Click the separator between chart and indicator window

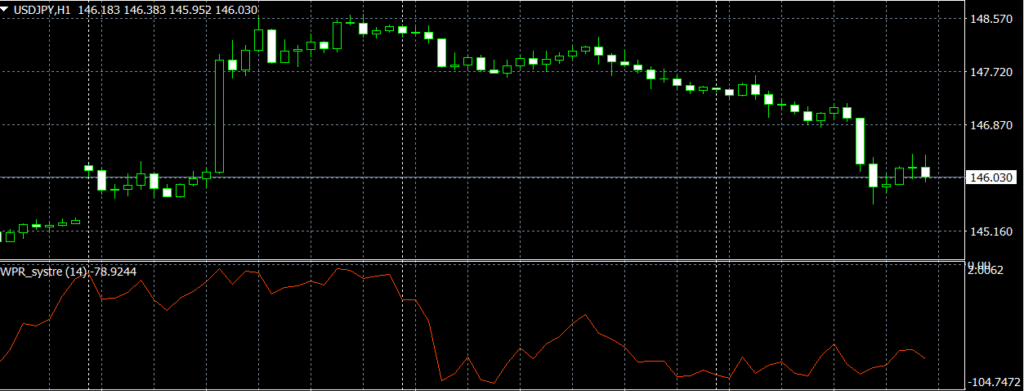coord(482,261)
